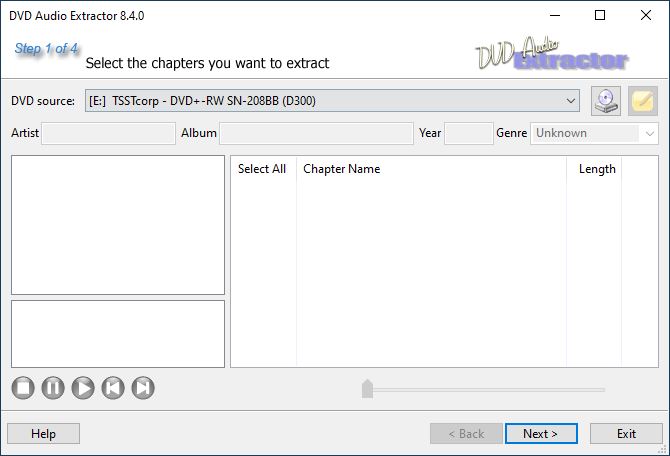Jump to previous chapter with skip-back icon
This screenshot has width=670, height=456.
(x=113, y=388)
